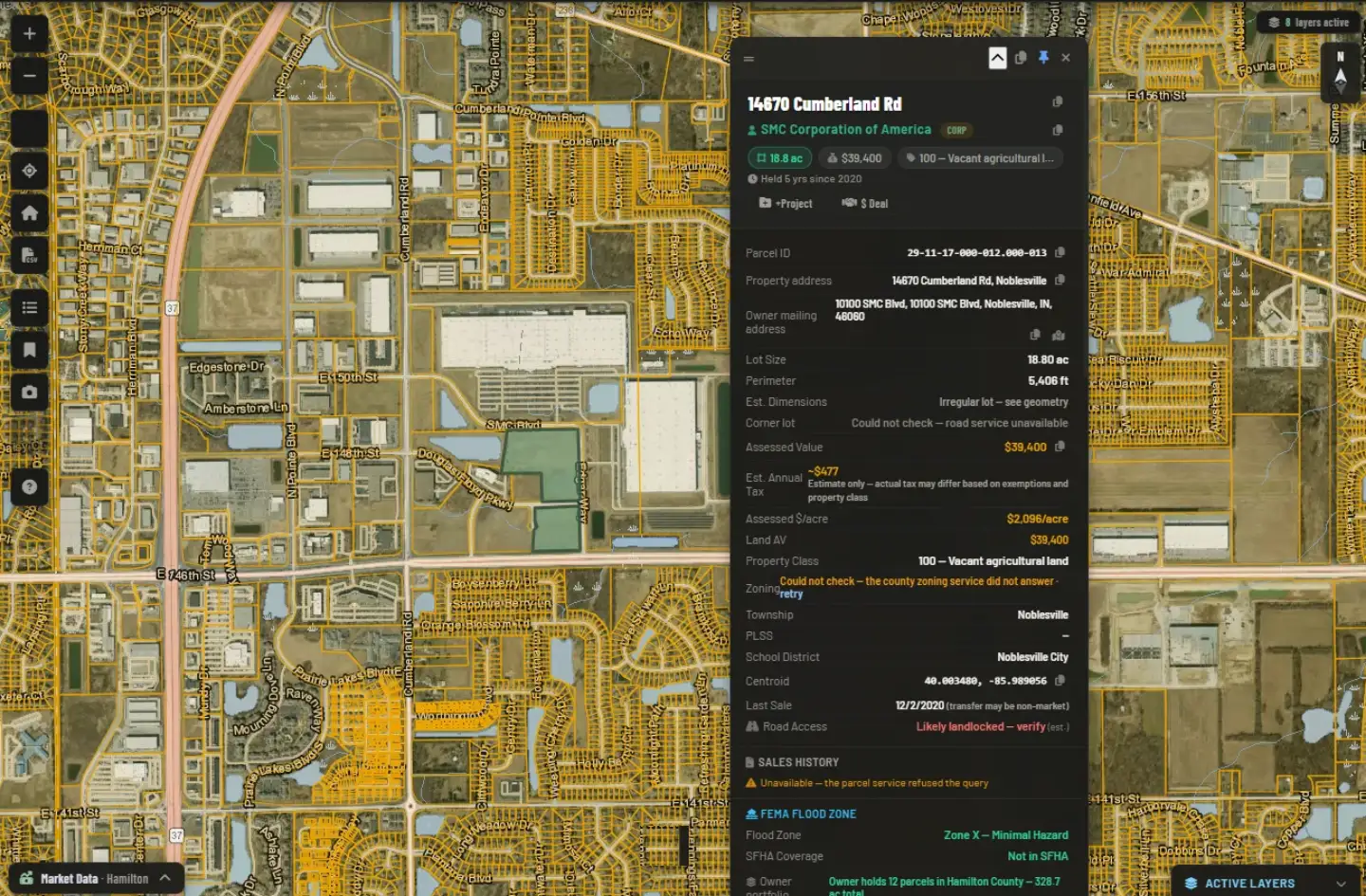Image resolution: width=1366 pixels, height=896 pixels.
Task: Click the home view icon
Action: point(29,212)
